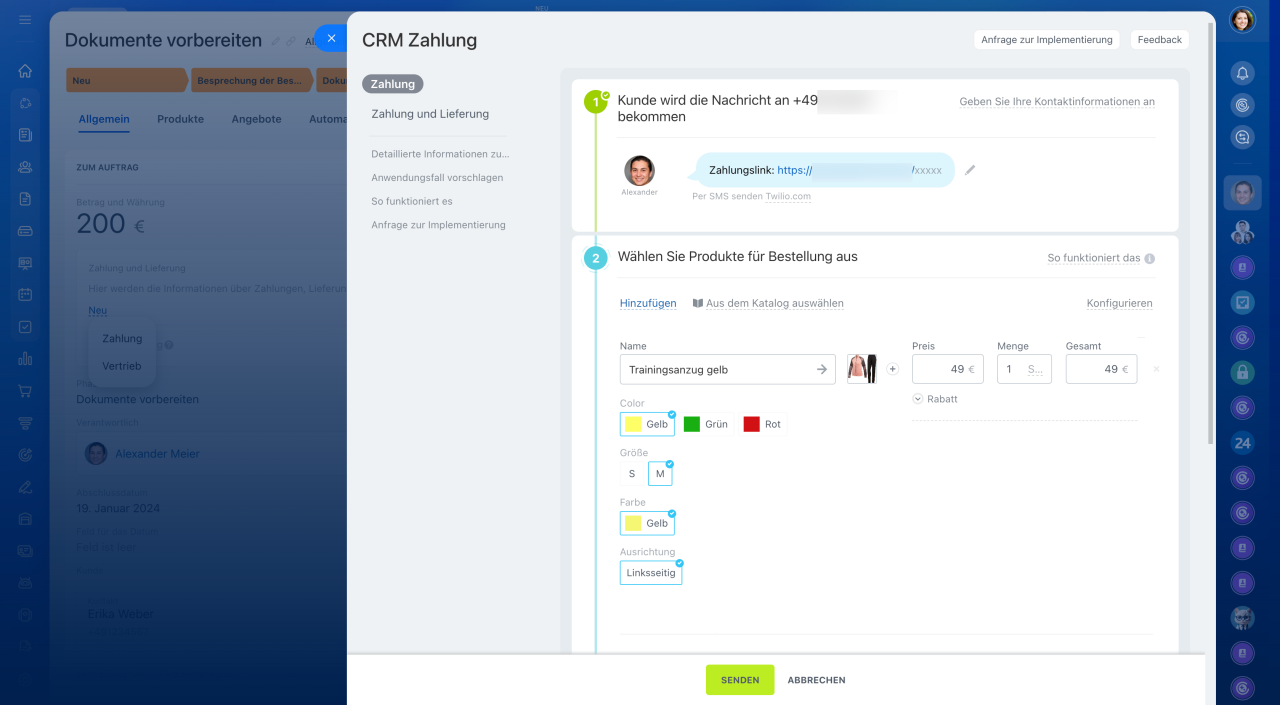The height and width of the screenshot is (705, 1280).
Task: Open chat search icon in right panel
Action: pyautogui.click(x=1242, y=138)
